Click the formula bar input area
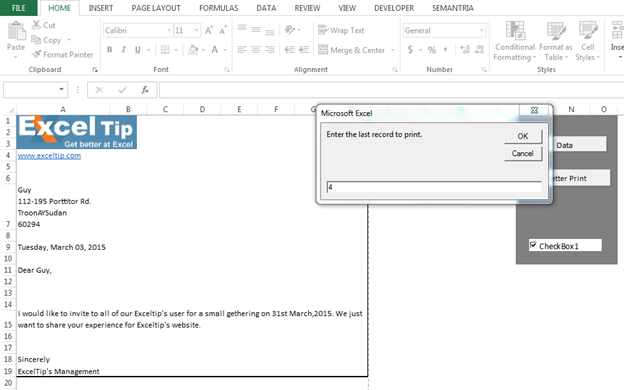624x390 pixels. 392,90
